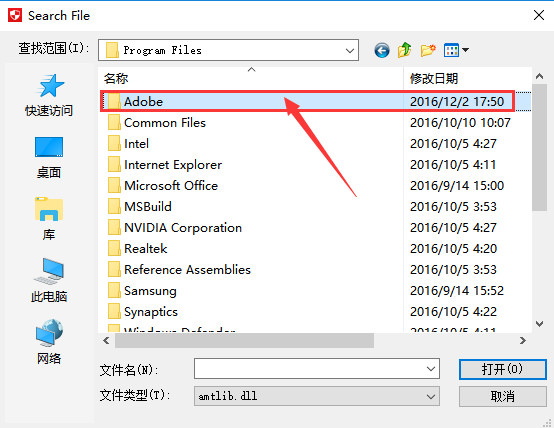
Task: Open Quick Access (快速访问) star shortcut
Action: (49, 95)
